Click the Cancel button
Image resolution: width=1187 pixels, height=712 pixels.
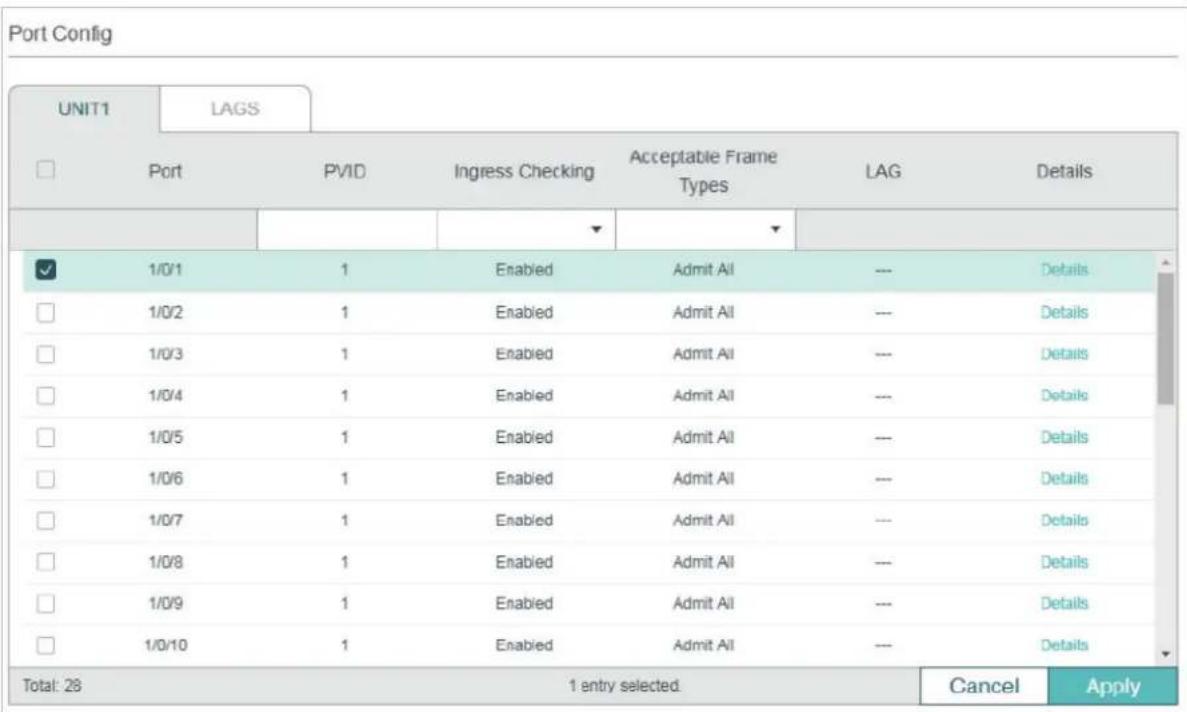coord(984,686)
